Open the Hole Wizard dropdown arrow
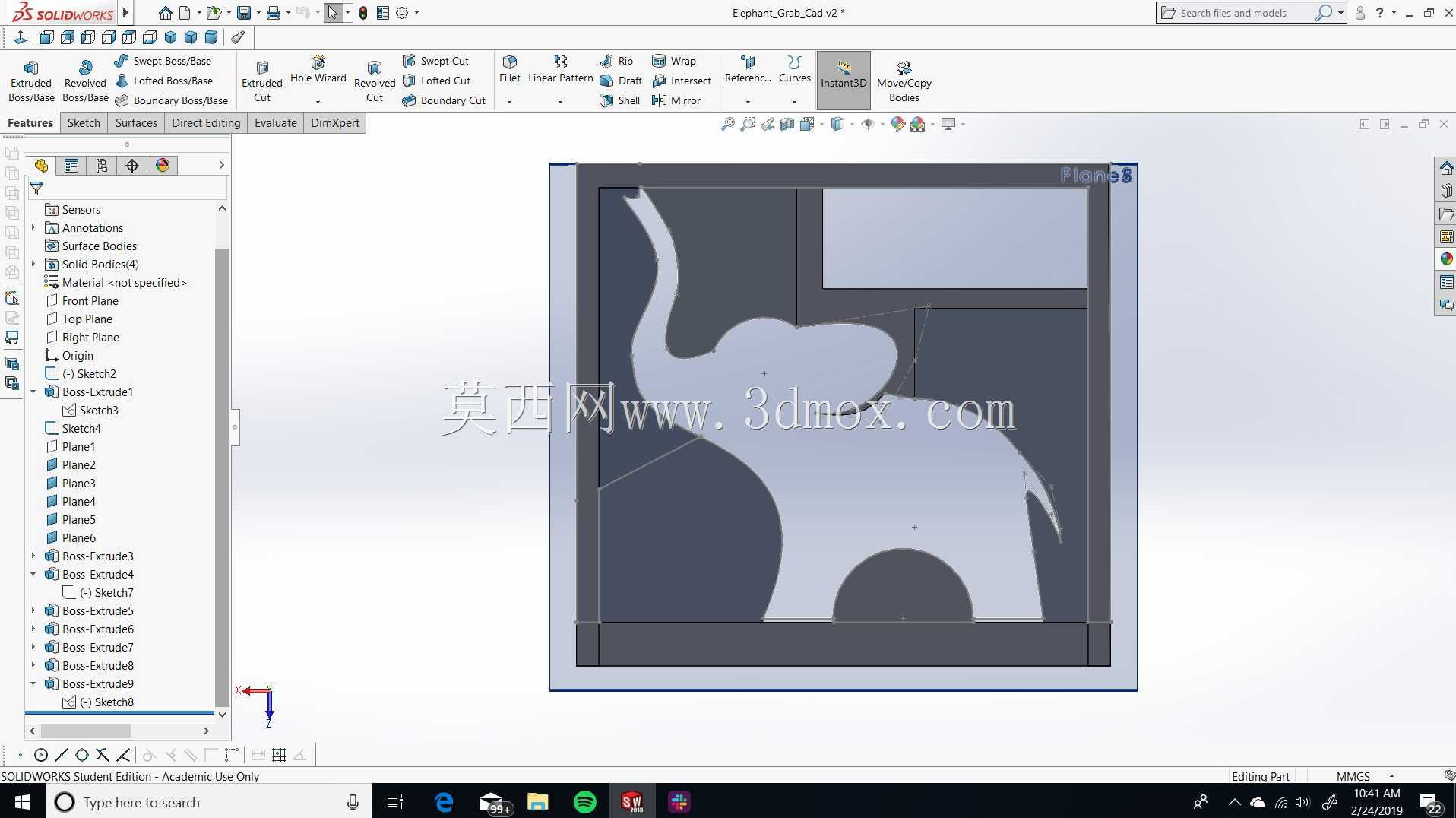The width and height of the screenshot is (1456, 818). tap(318, 102)
